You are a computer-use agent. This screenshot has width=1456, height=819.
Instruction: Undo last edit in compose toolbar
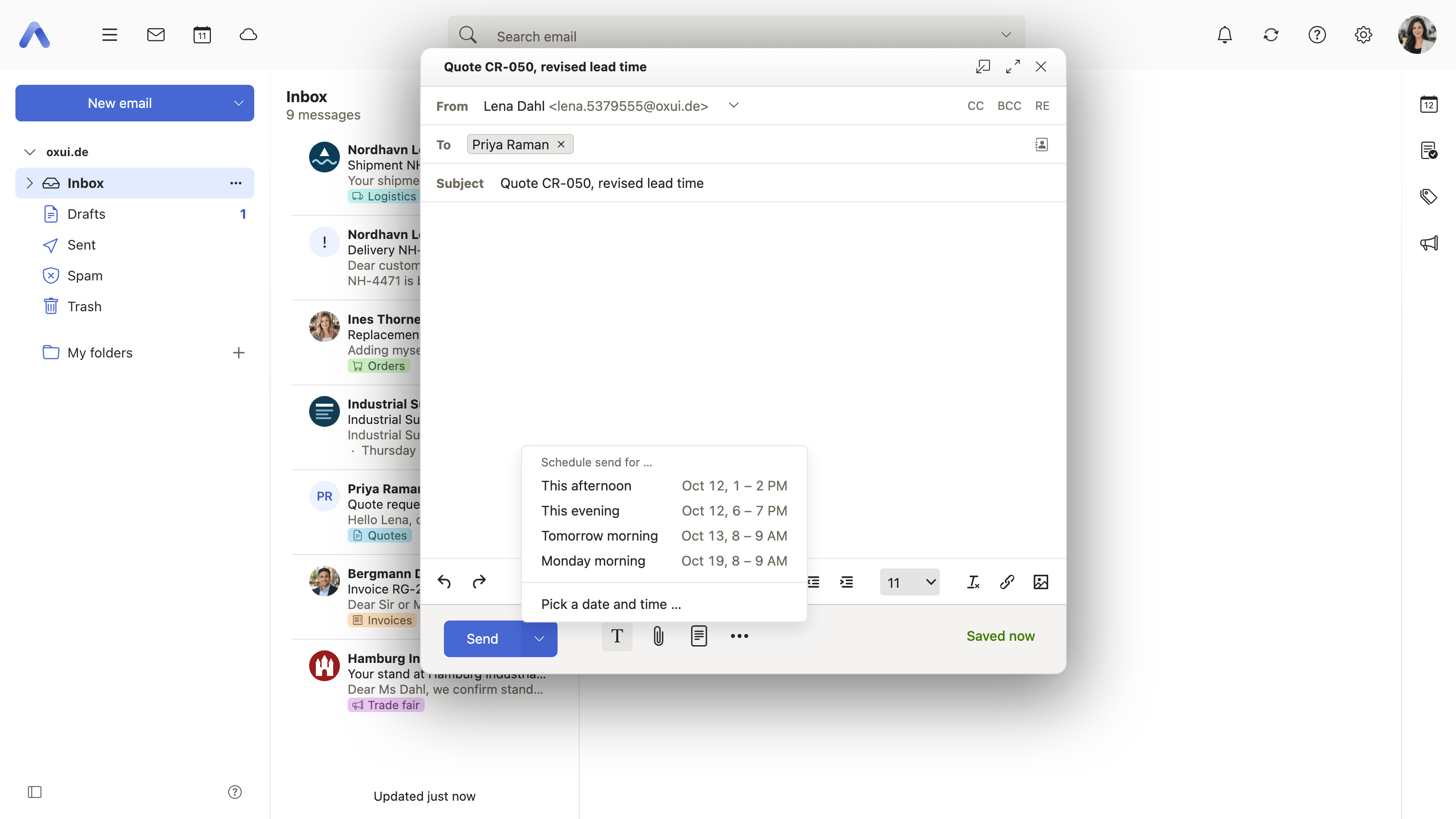[444, 582]
